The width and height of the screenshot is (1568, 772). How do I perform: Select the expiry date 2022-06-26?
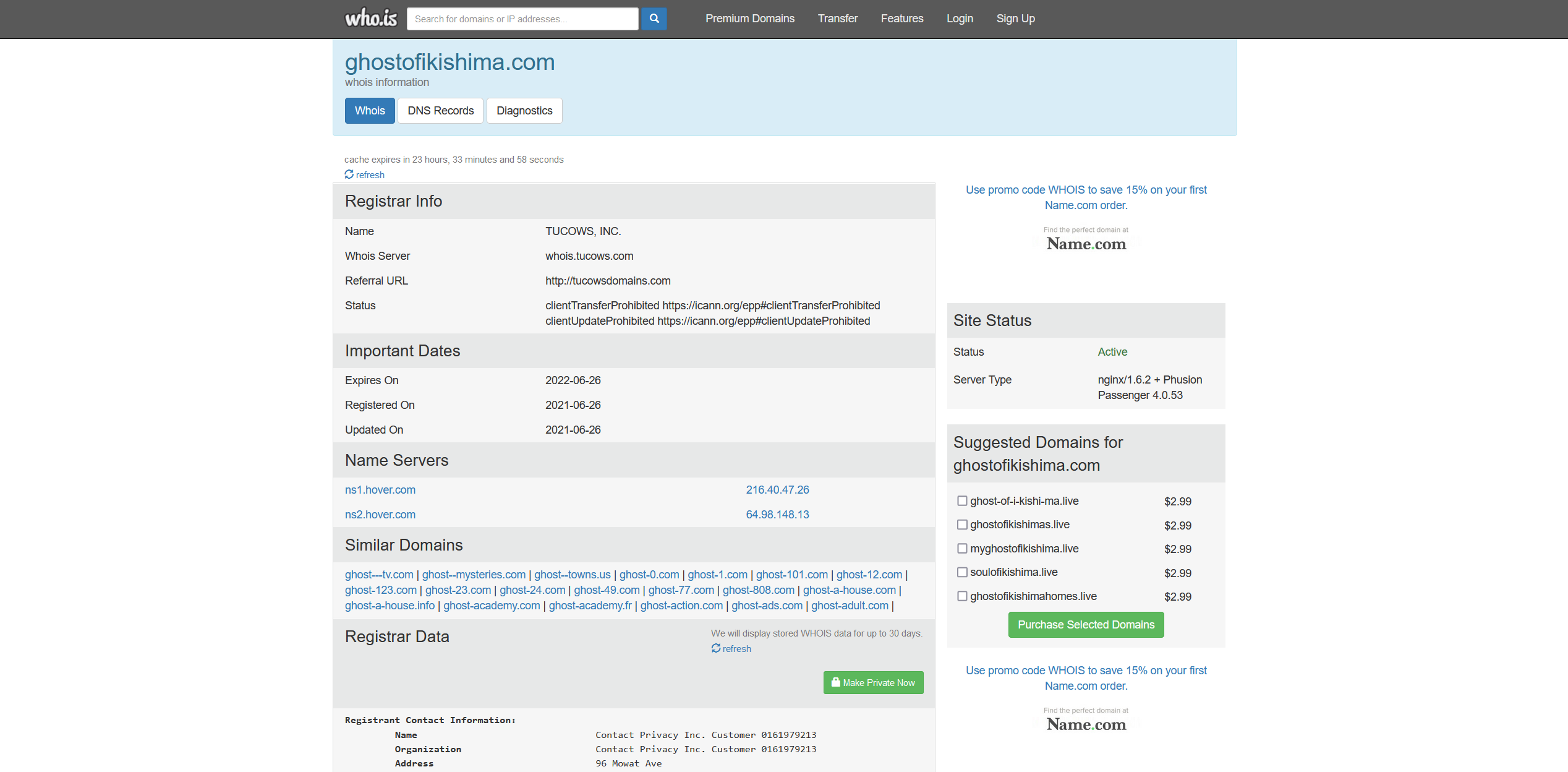[x=573, y=380]
